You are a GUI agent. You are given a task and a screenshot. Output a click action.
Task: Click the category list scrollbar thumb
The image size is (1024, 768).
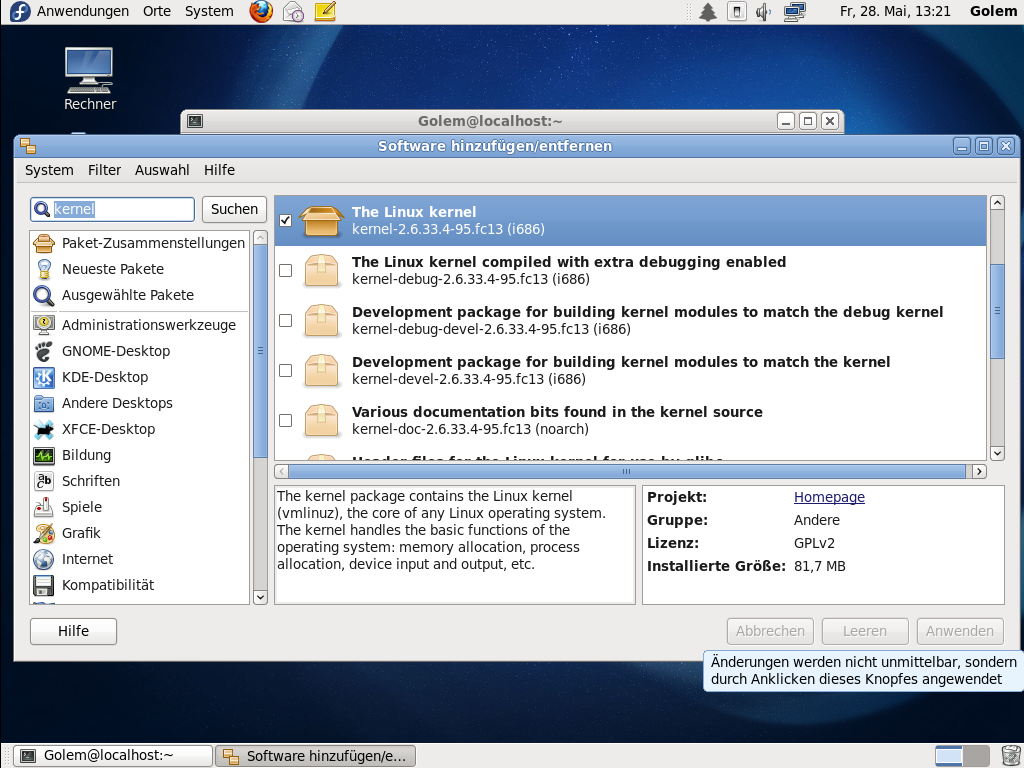[x=260, y=351]
